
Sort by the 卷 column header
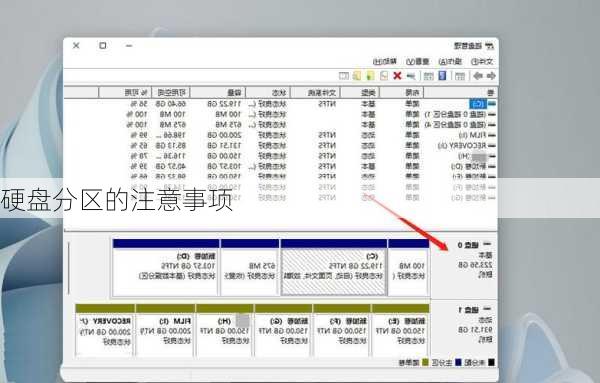461,93
